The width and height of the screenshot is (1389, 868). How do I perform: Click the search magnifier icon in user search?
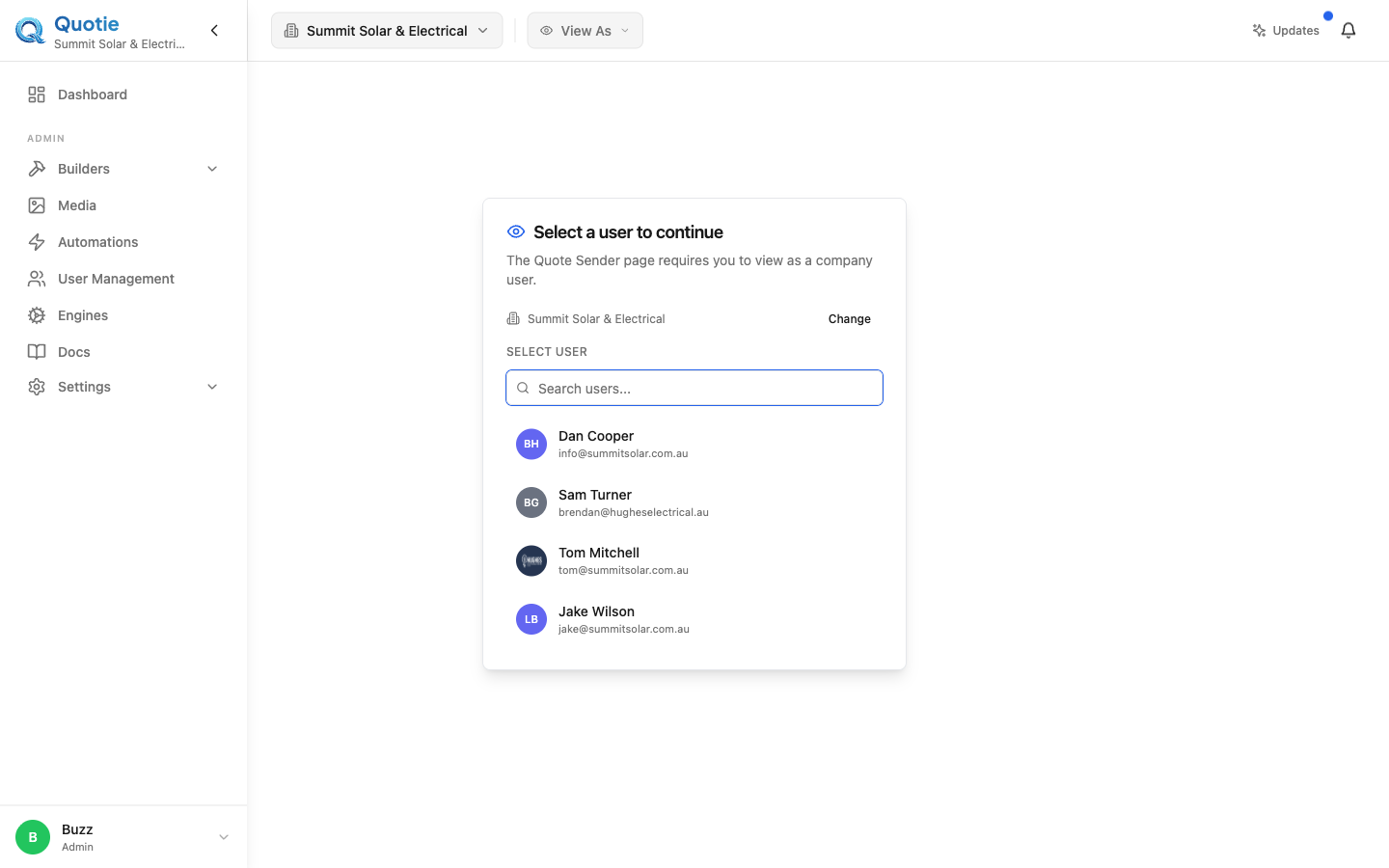tap(523, 388)
